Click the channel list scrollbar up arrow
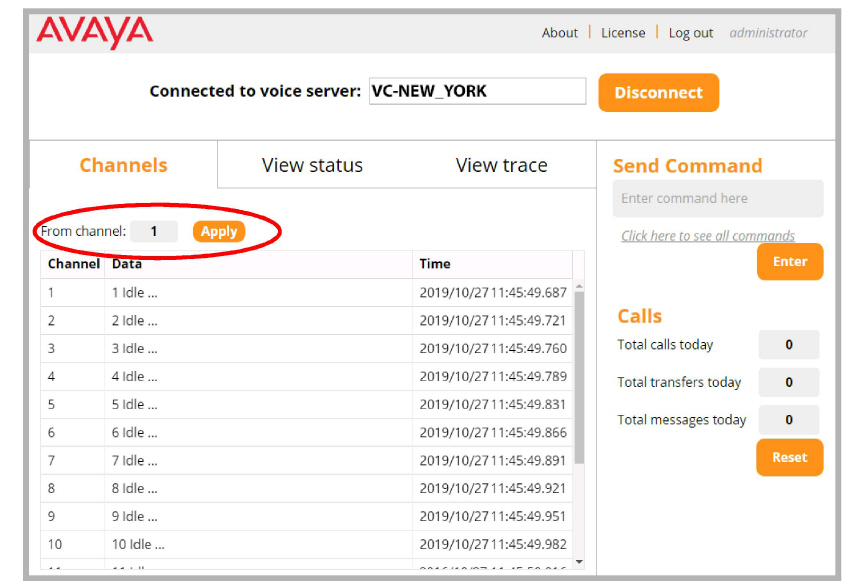This screenshot has height=588, width=864. point(579,287)
